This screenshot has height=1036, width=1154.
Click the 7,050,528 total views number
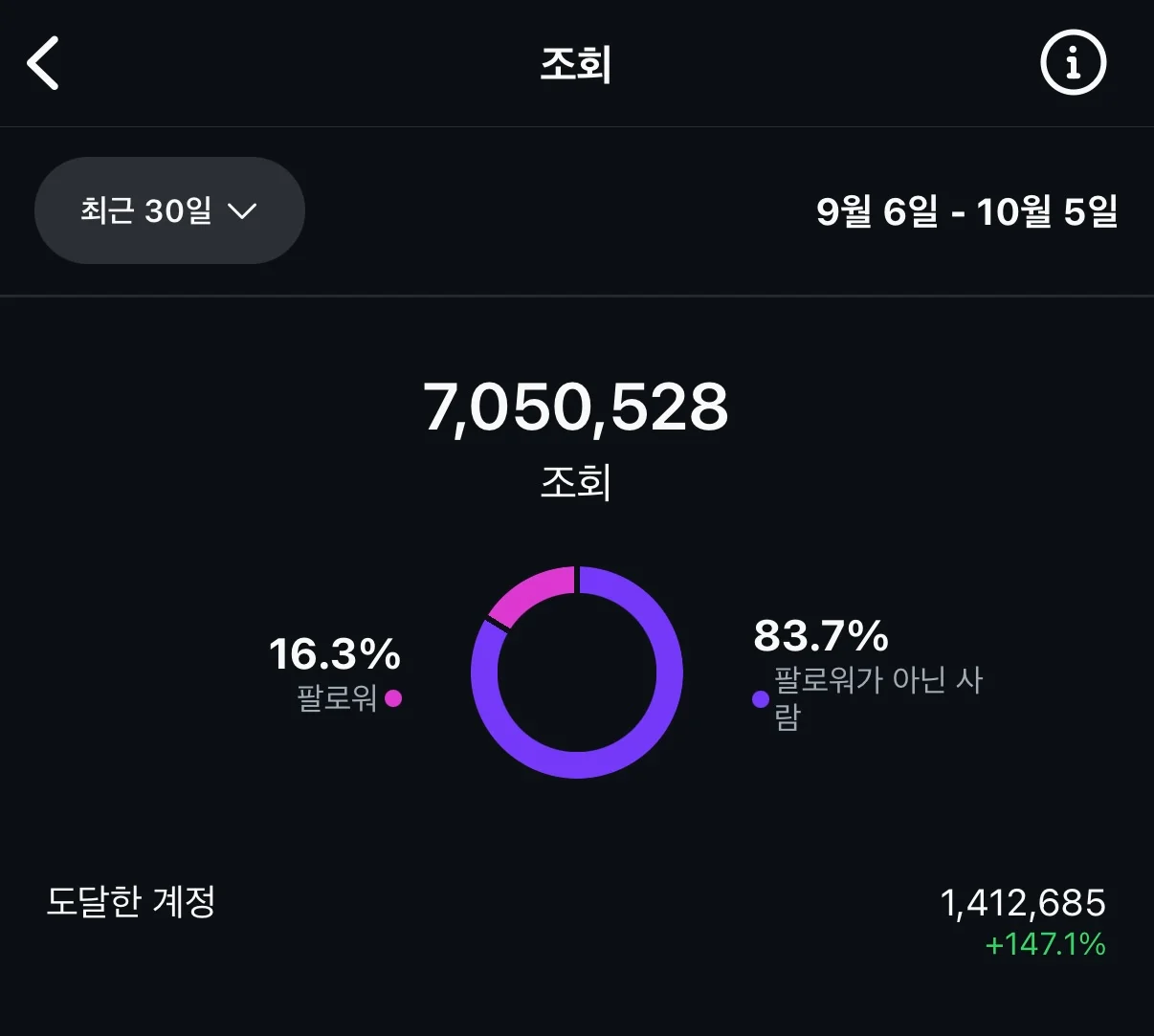pyautogui.click(x=576, y=408)
